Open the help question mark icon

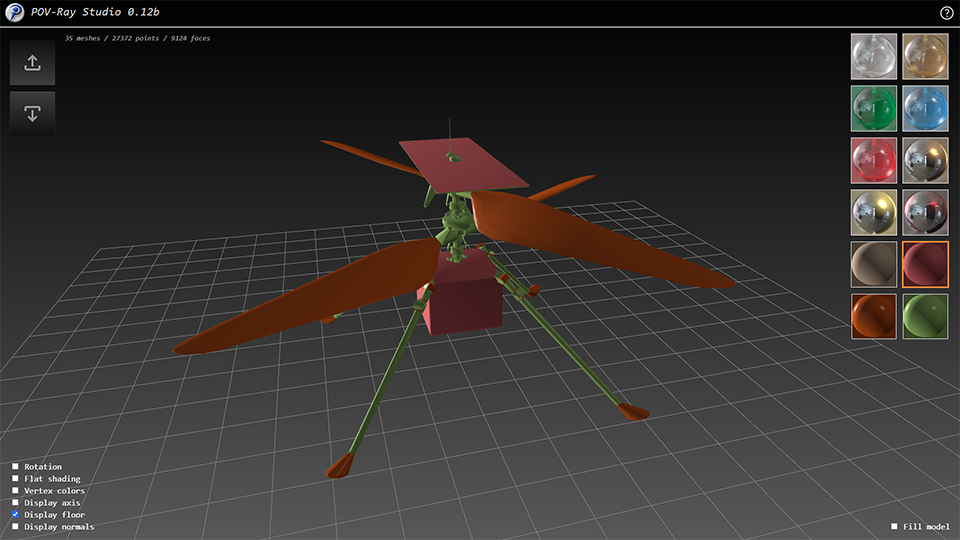pos(947,13)
